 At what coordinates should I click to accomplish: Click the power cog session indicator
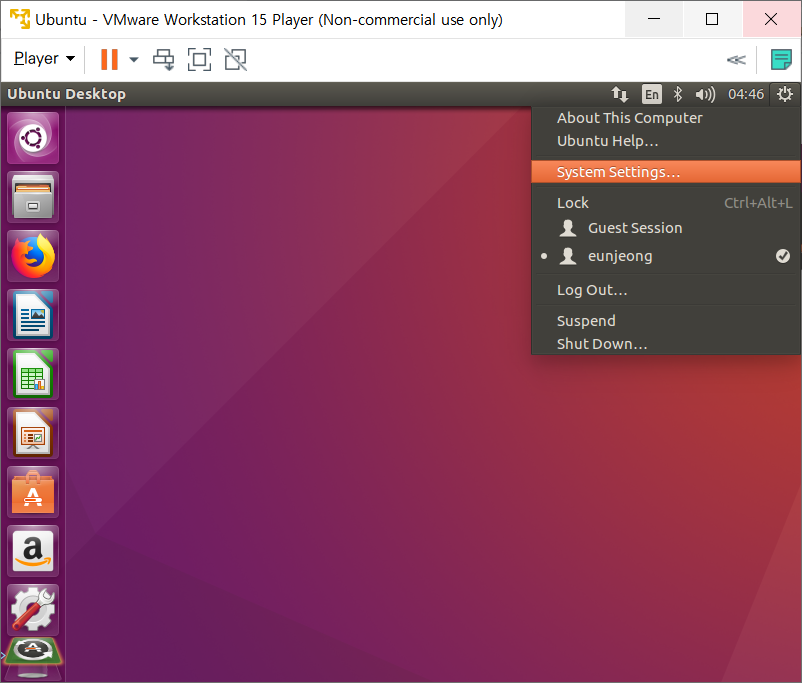pos(785,94)
